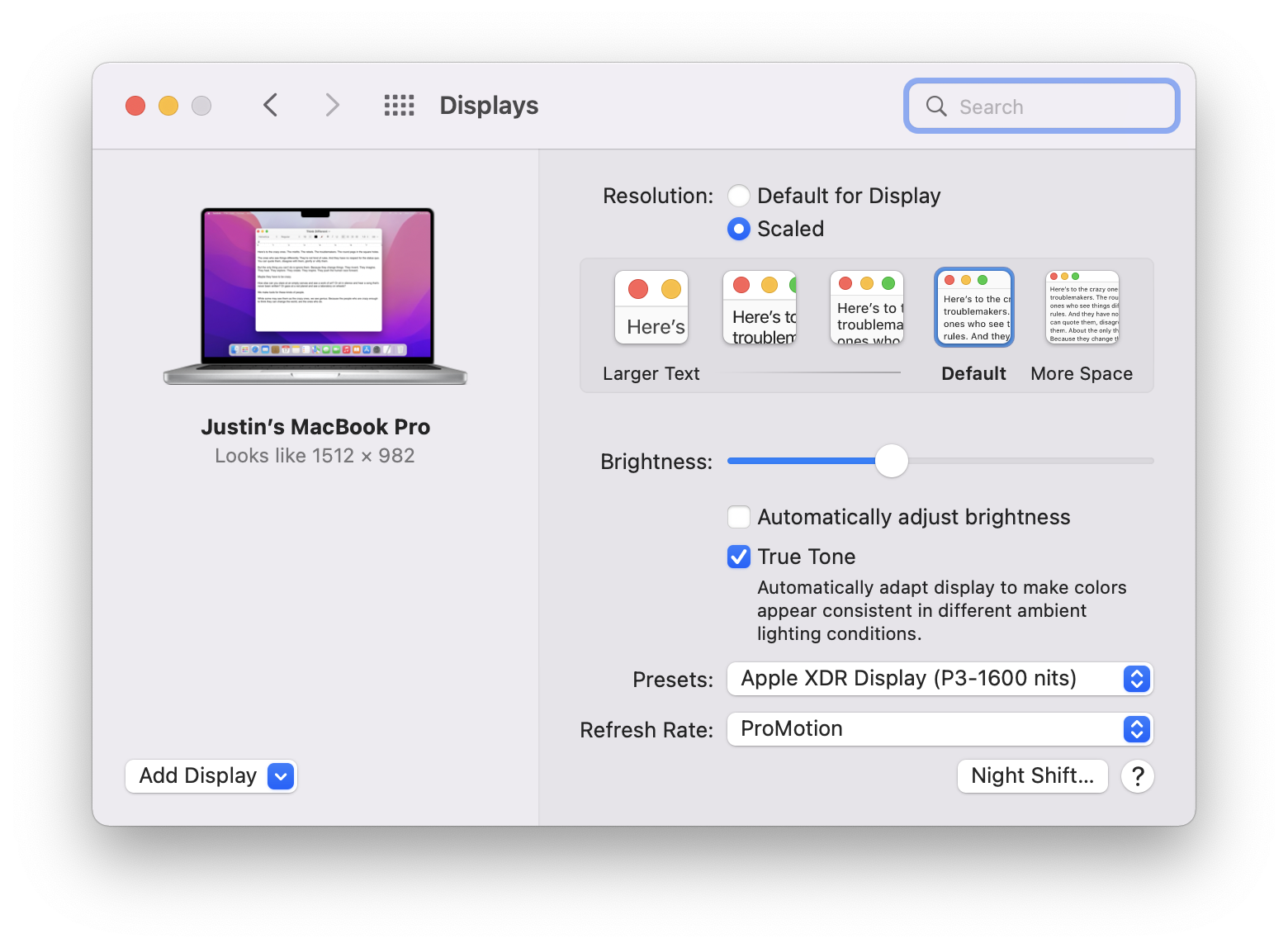
Task: Open the Presets dropdown menu
Action: [940, 679]
